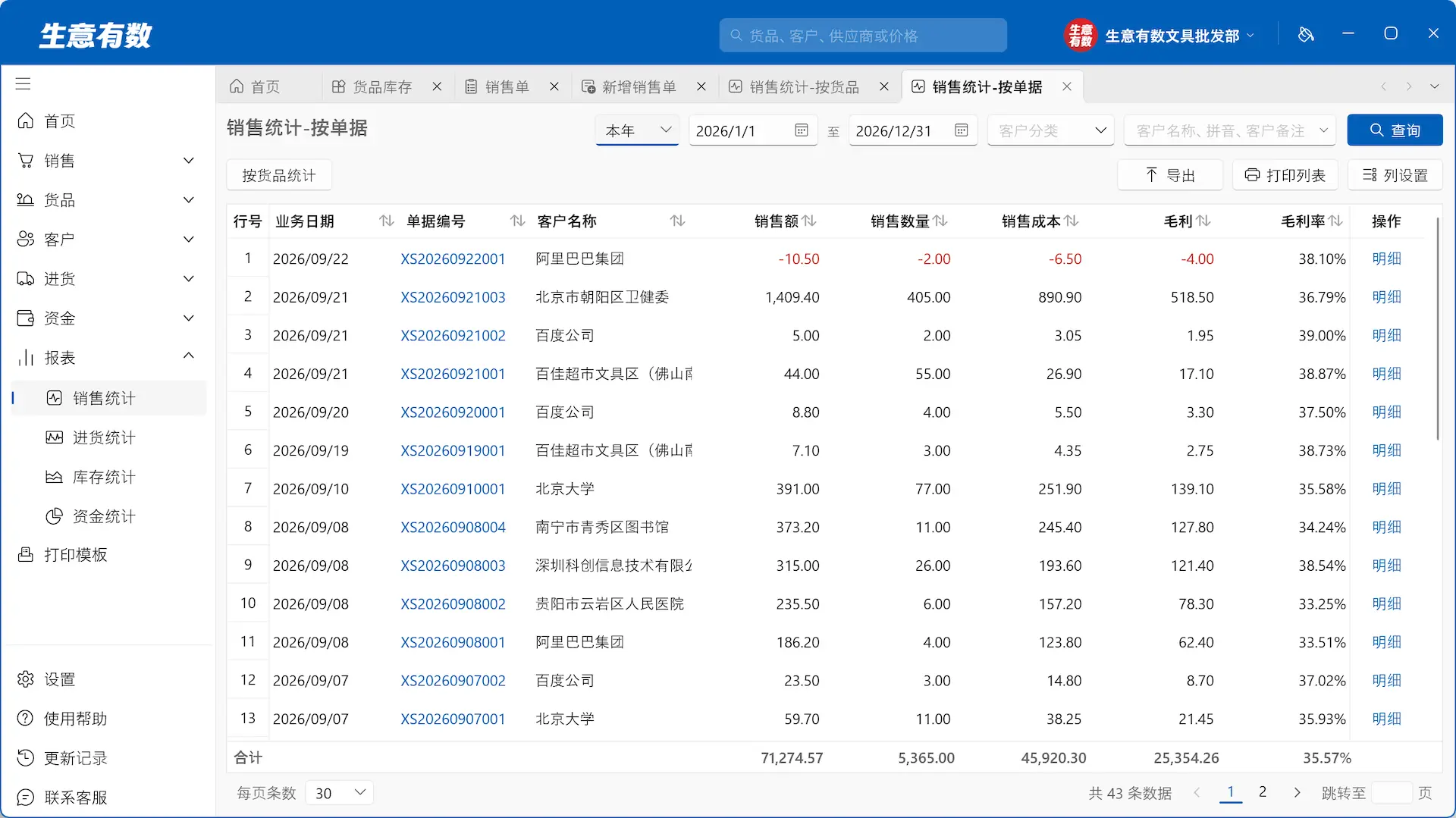Go to page 2 of results
Viewport: 1456px width, 818px height.
[1263, 792]
